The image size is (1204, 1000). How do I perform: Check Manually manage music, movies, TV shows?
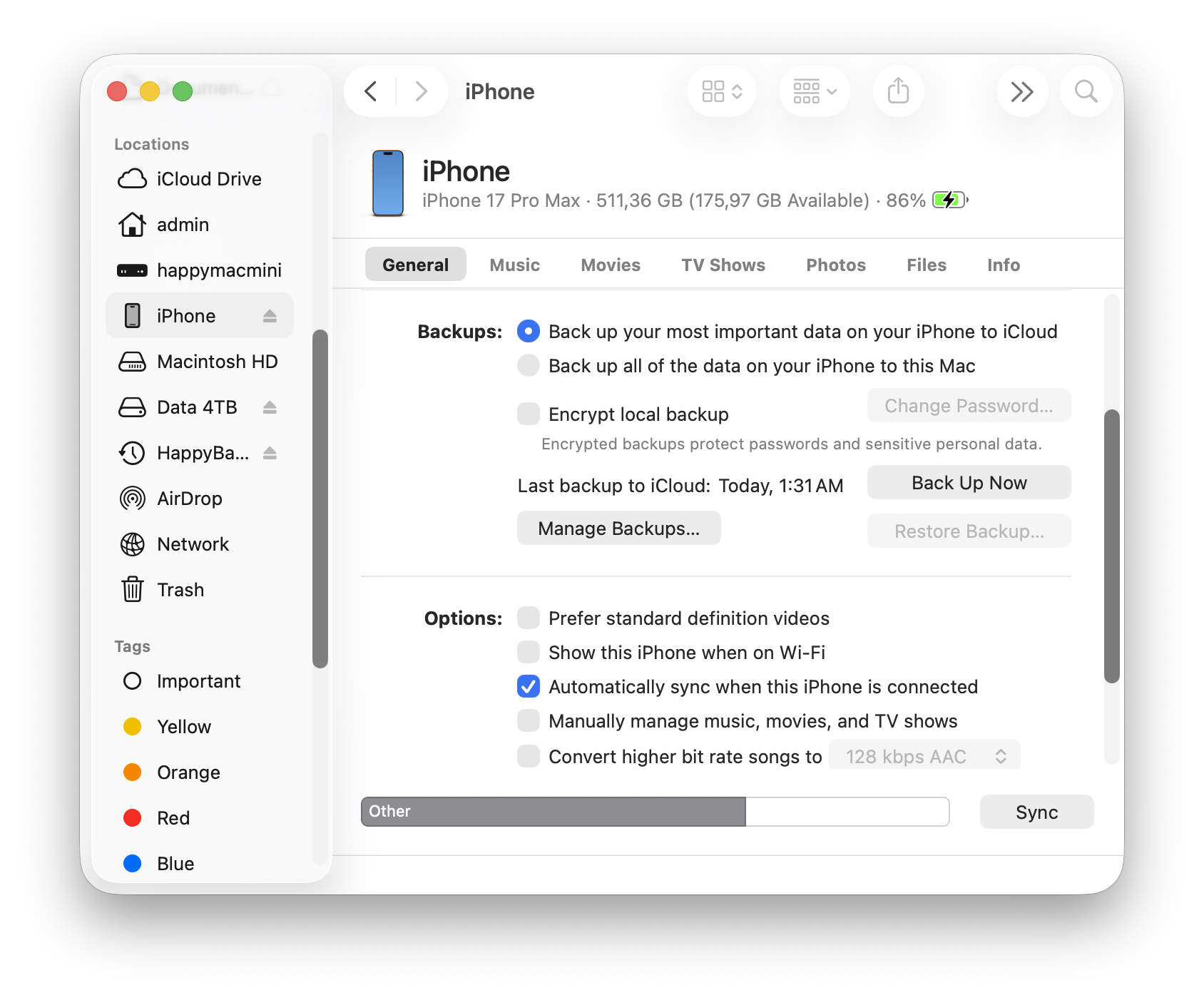click(529, 720)
